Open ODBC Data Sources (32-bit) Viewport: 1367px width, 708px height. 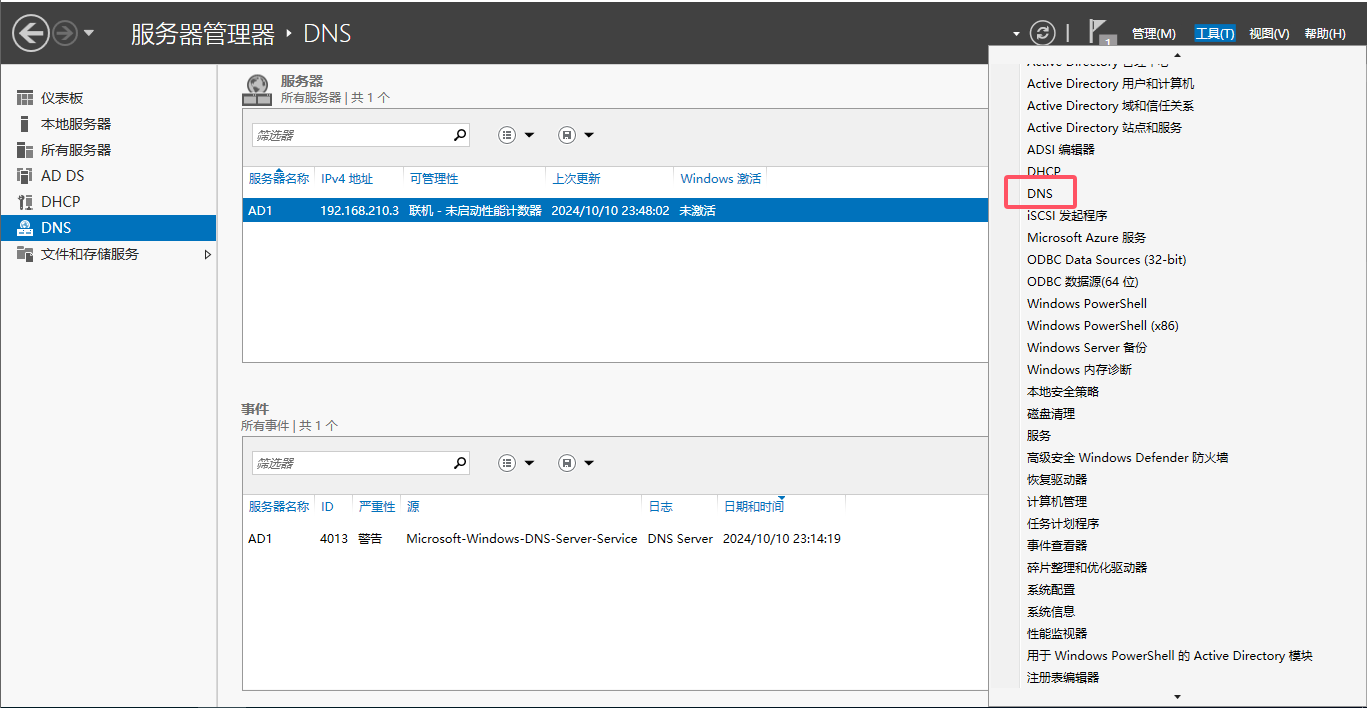click(1107, 260)
